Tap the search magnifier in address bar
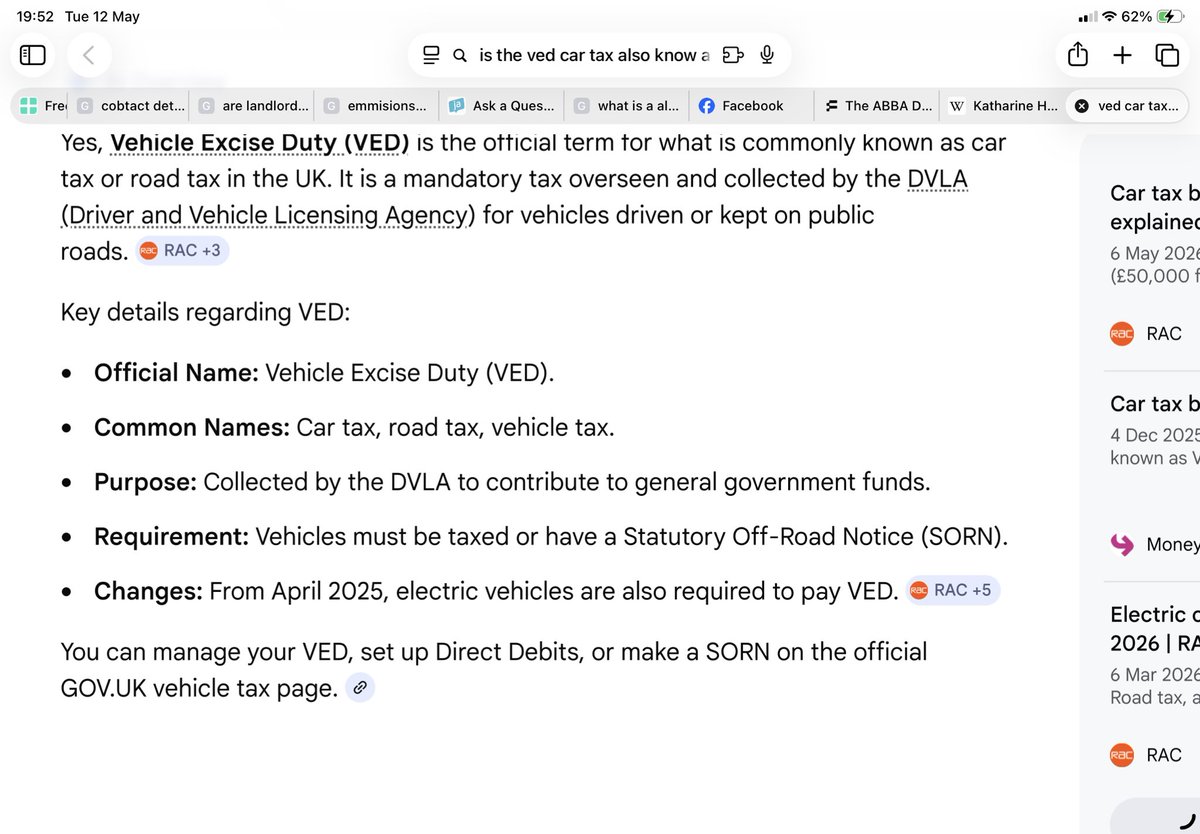Viewport: 1200px width, 834px height. click(x=460, y=56)
